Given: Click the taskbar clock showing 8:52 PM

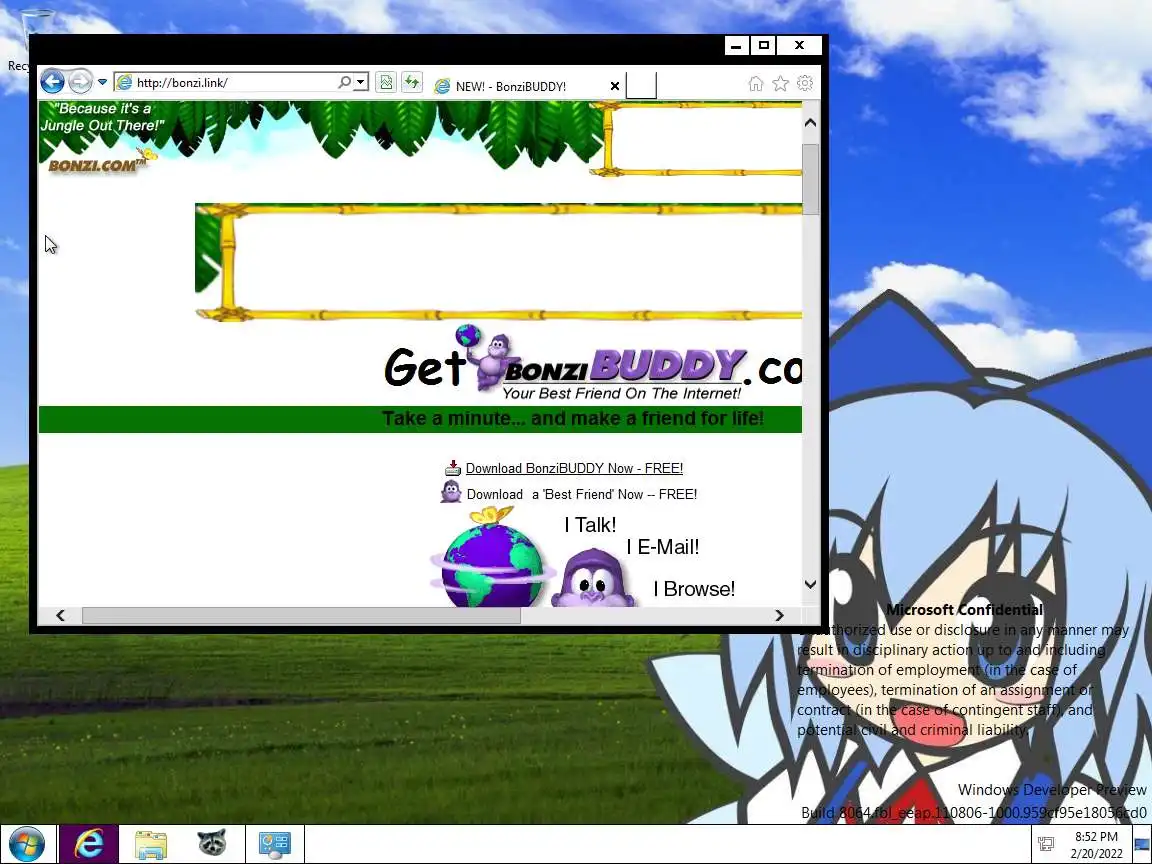Looking at the screenshot, I should click(x=1096, y=844).
